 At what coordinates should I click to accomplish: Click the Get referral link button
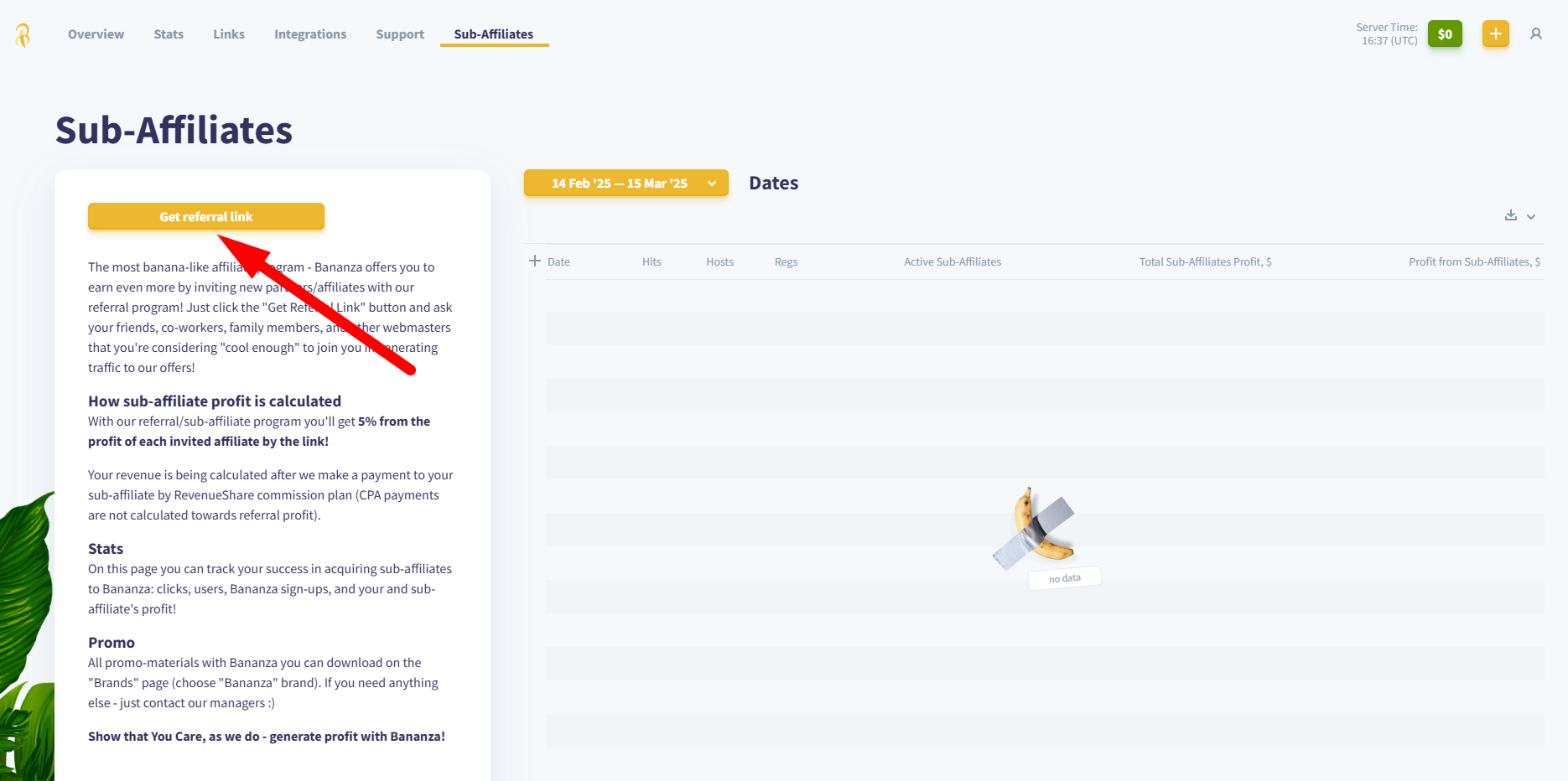tap(206, 216)
